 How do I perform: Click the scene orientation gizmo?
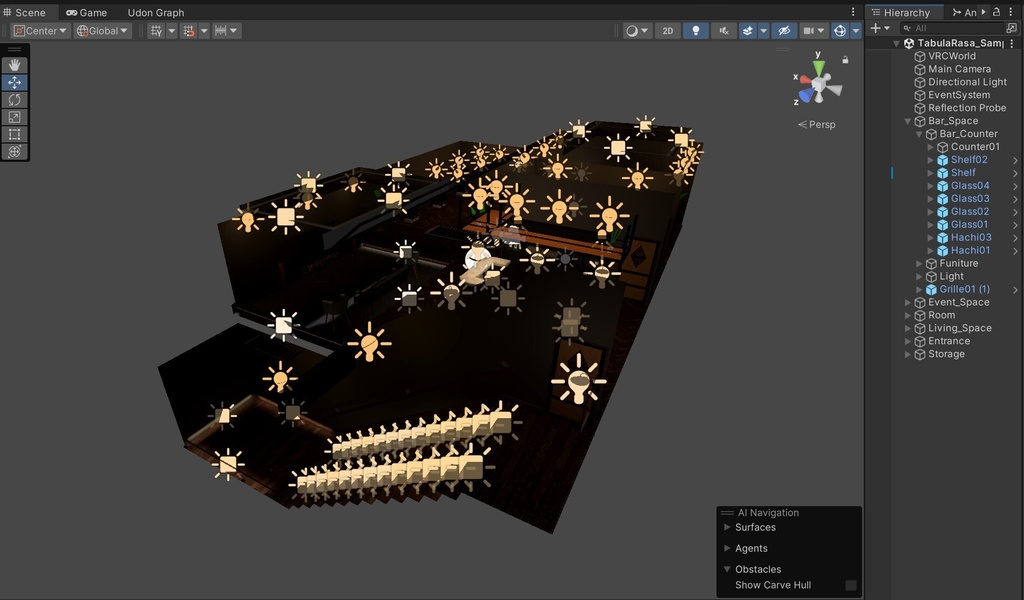[x=818, y=84]
